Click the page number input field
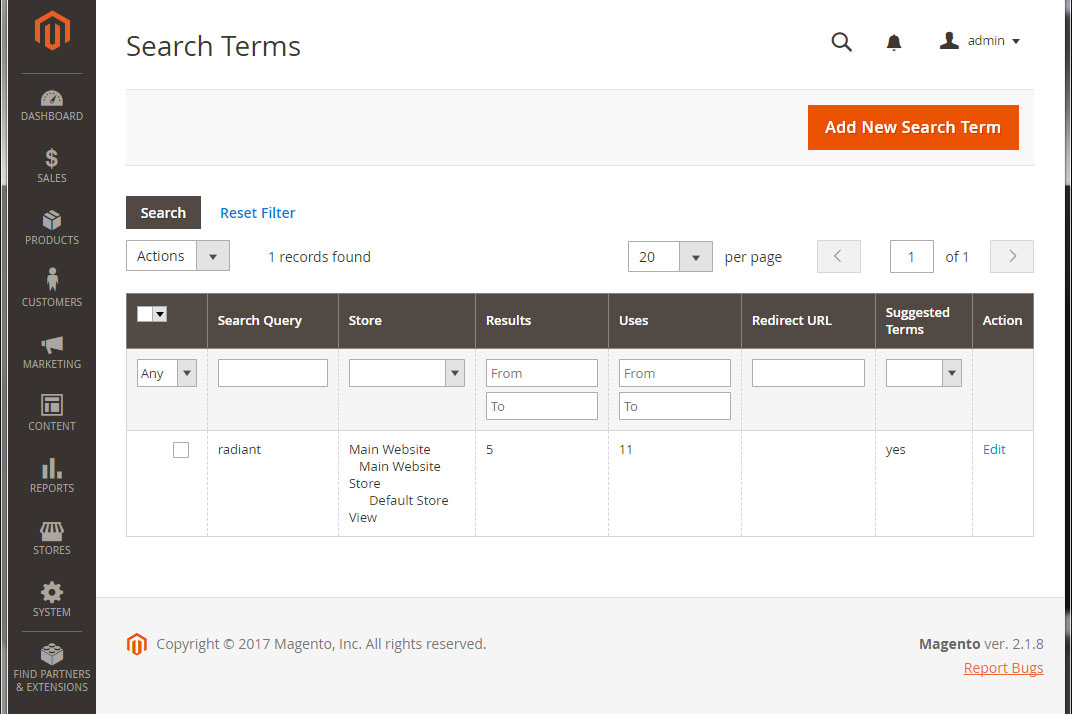The width and height of the screenshot is (1072, 714). tap(911, 256)
